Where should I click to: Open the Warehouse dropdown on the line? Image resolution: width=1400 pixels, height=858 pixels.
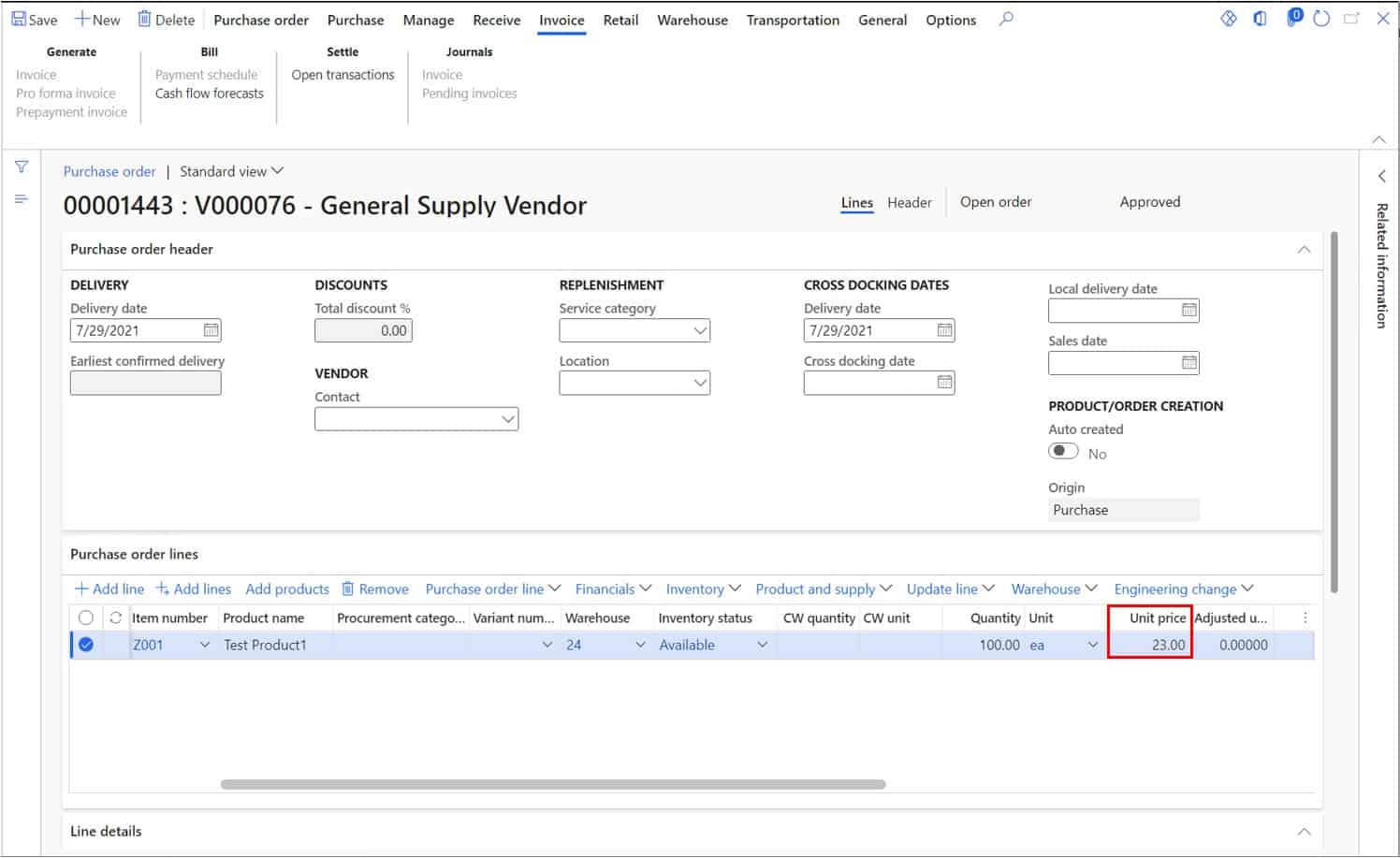click(641, 644)
